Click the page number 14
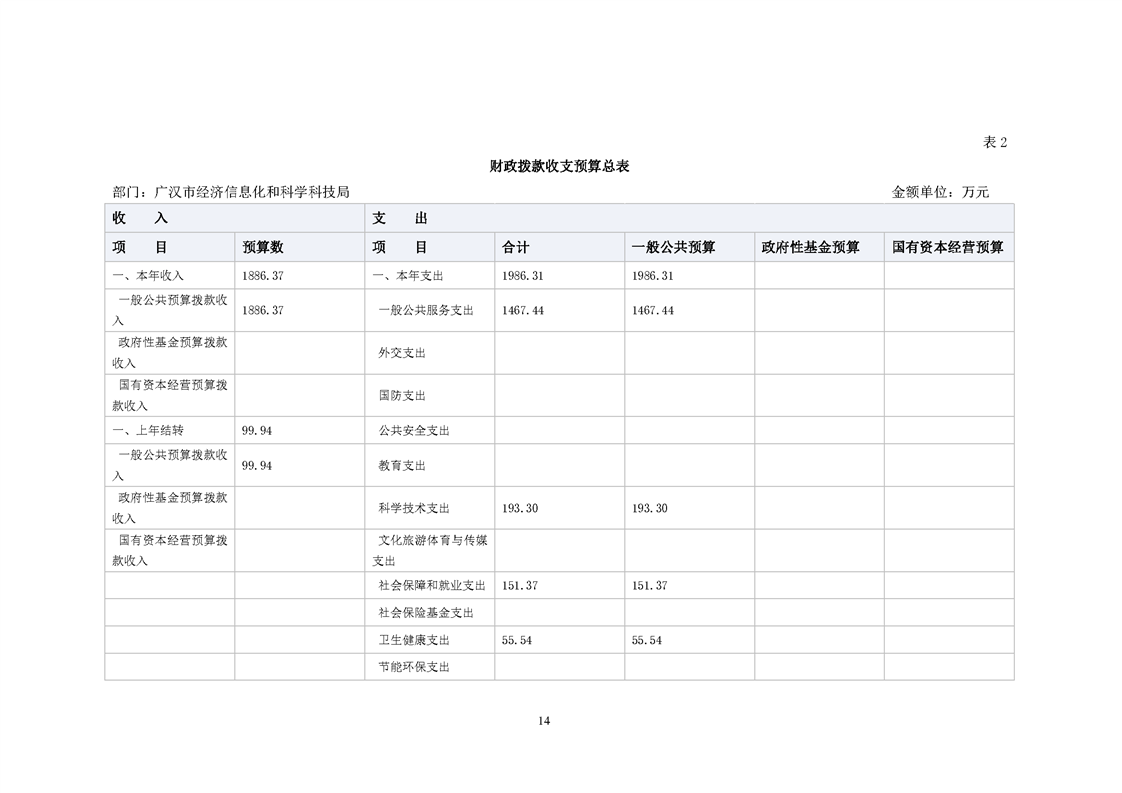The height and width of the screenshot is (793, 1122). click(x=544, y=721)
